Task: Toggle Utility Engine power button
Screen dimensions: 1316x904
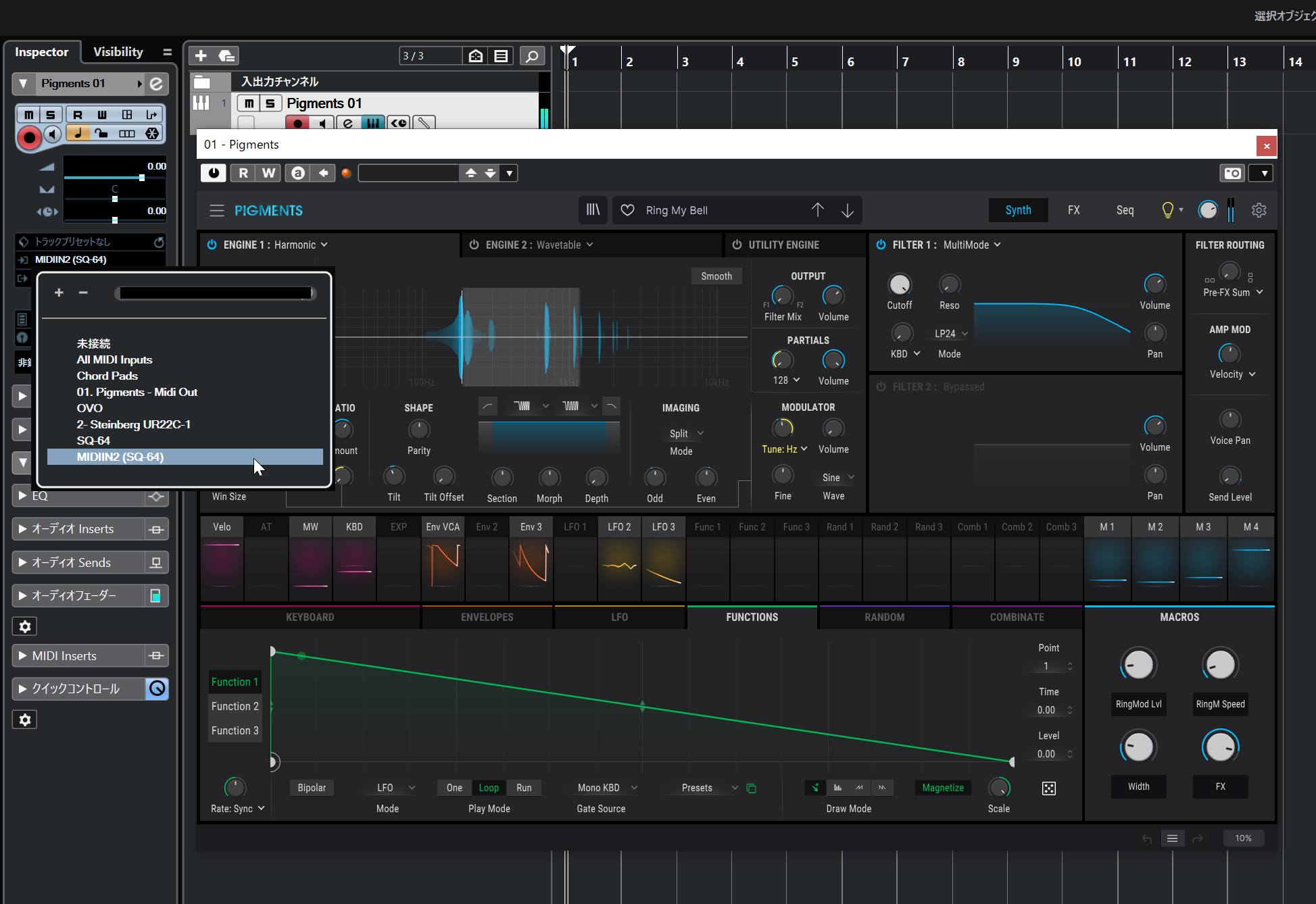Action: click(737, 245)
